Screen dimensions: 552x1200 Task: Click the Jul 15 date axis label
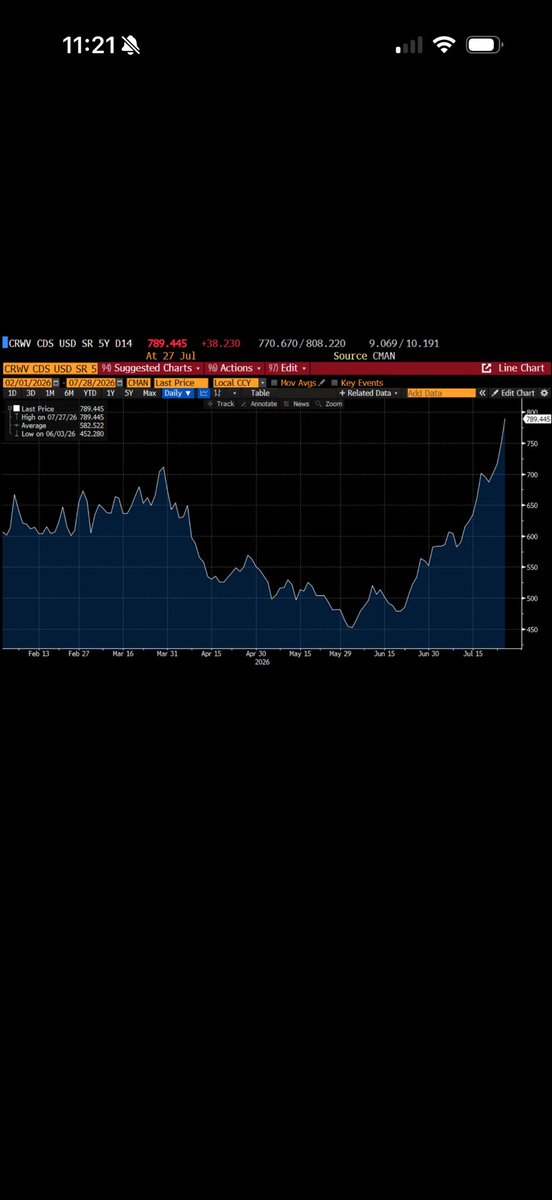click(x=472, y=652)
